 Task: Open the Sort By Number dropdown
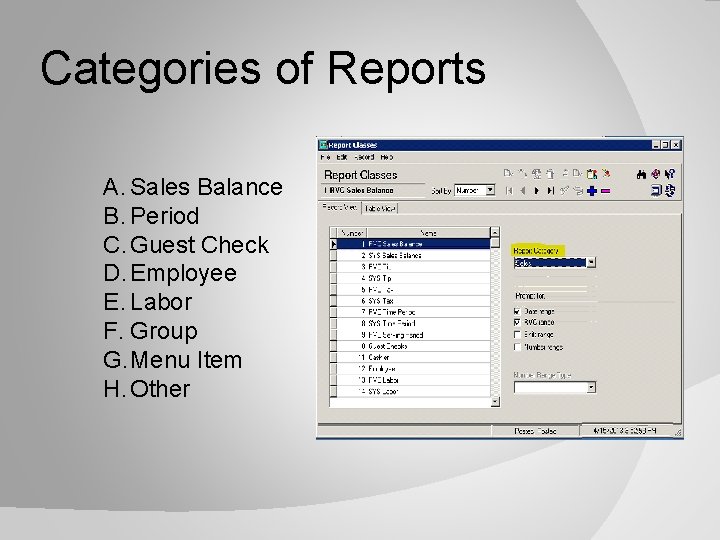click(x=490, y=190)
